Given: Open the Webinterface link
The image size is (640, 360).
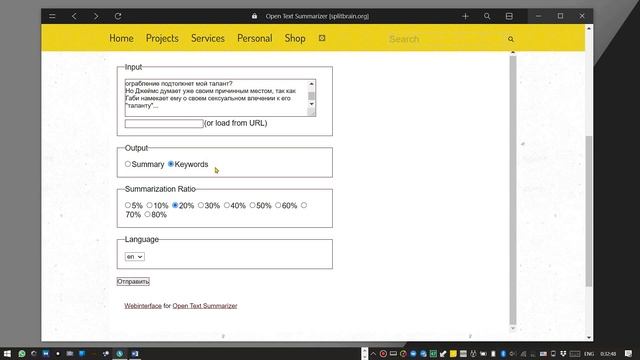Looking at the screenshot, I should pos(143,306).
